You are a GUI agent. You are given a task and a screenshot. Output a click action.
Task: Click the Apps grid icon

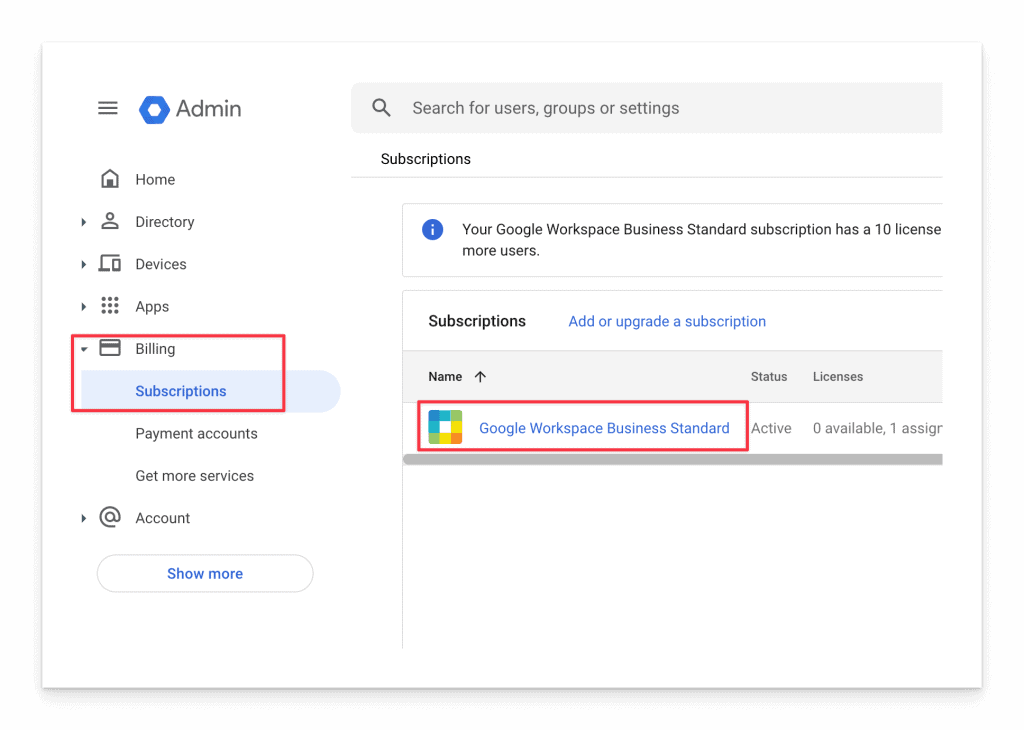[110, 306]
